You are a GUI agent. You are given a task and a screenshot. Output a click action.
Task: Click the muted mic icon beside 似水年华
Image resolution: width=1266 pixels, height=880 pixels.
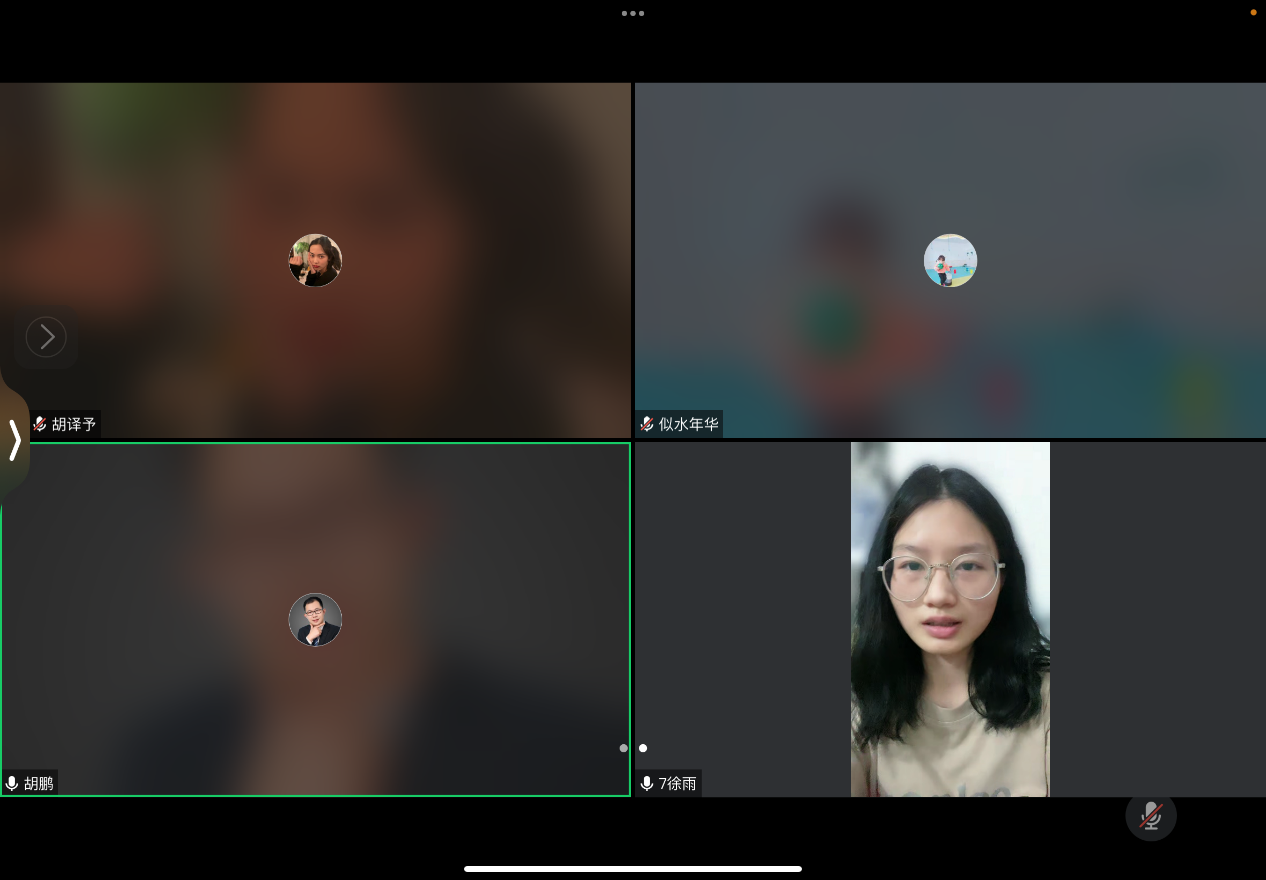[x=647, y=424]
